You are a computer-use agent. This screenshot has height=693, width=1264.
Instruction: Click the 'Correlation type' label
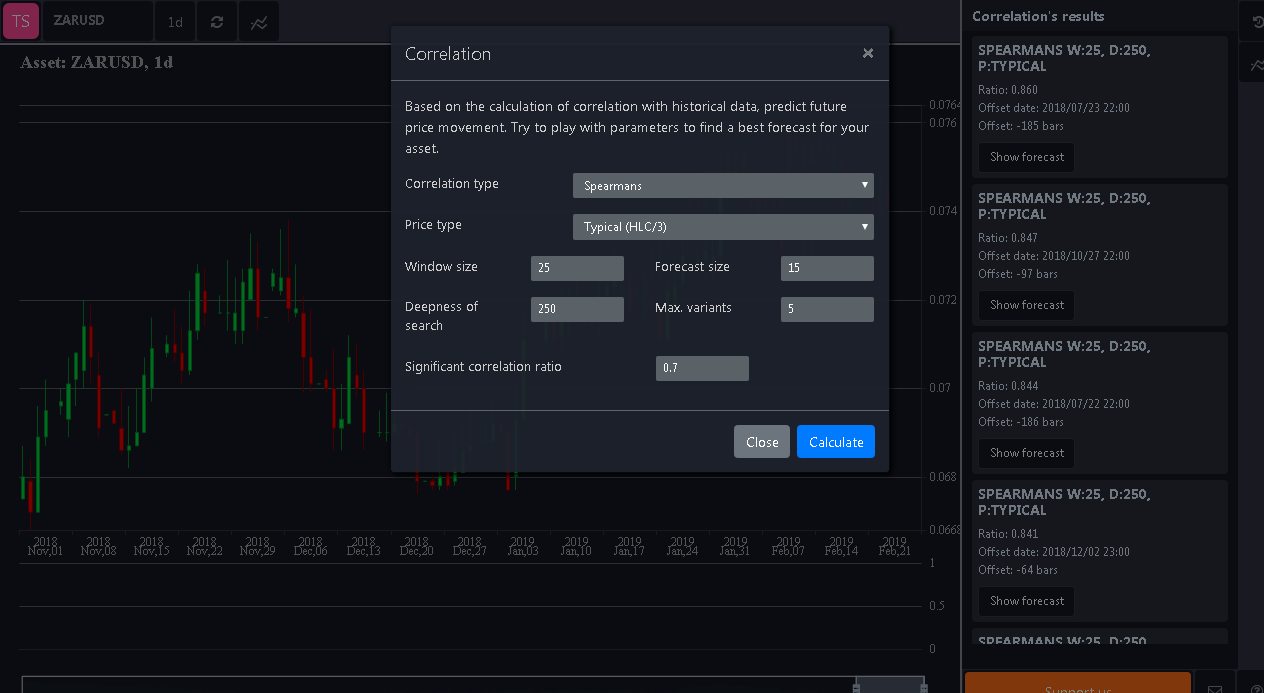[x=452, y=184]
